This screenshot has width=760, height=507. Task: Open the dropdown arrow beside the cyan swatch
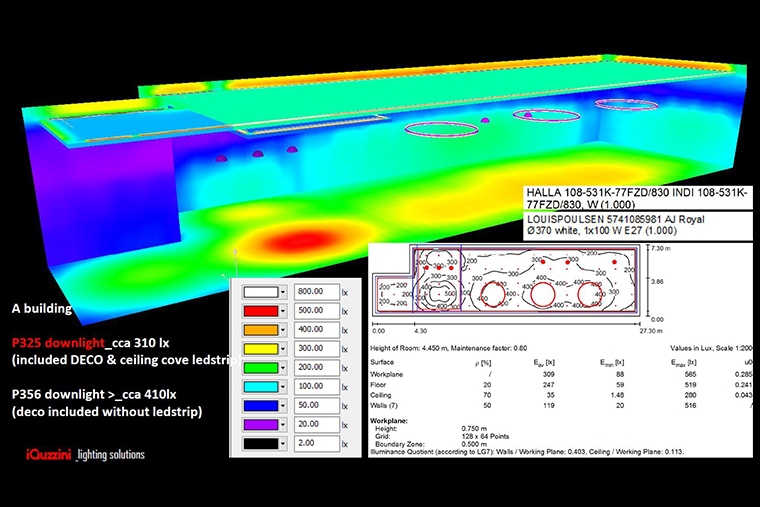283,387
